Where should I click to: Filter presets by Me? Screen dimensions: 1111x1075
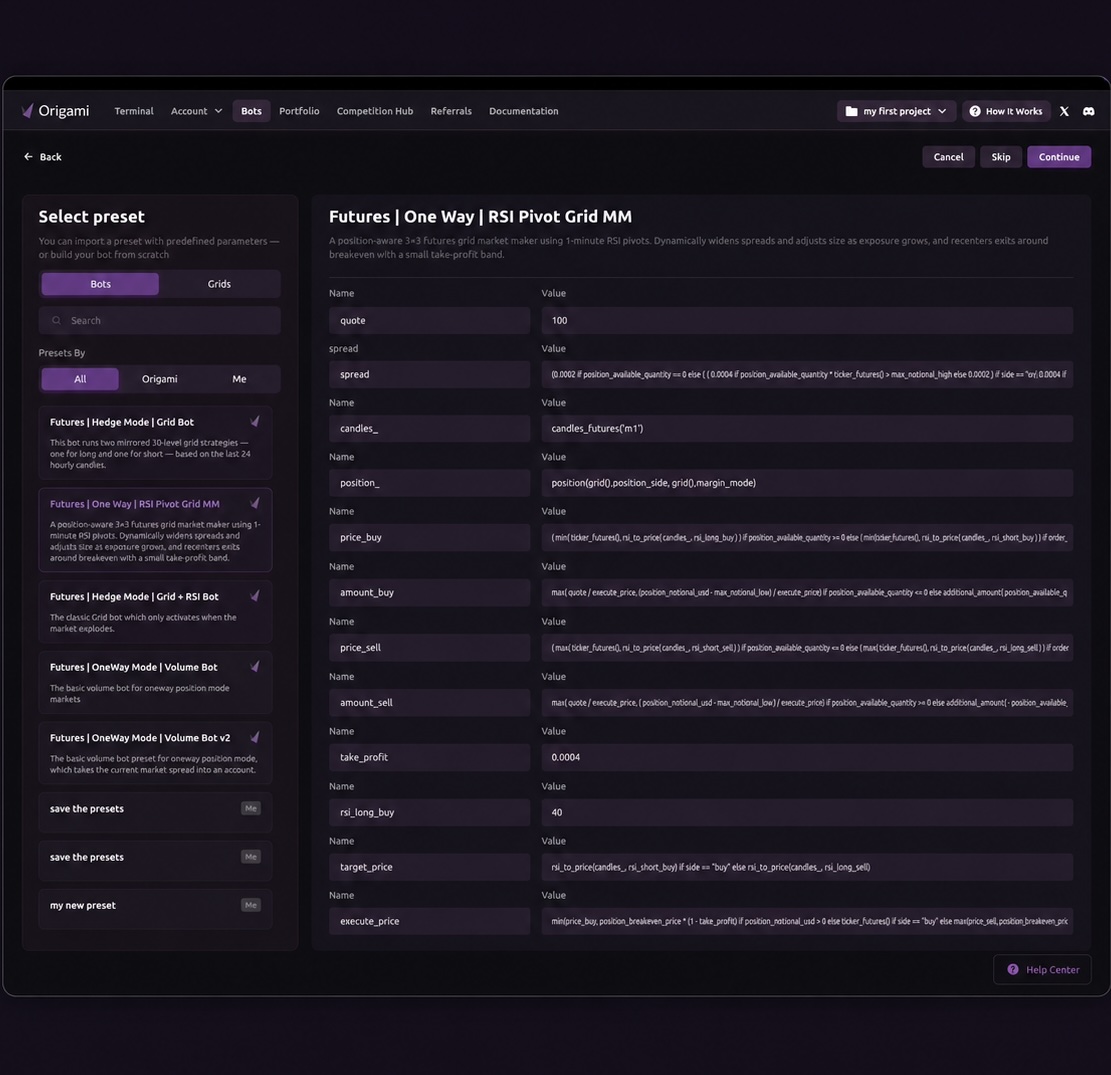click(x=239, y=379)
